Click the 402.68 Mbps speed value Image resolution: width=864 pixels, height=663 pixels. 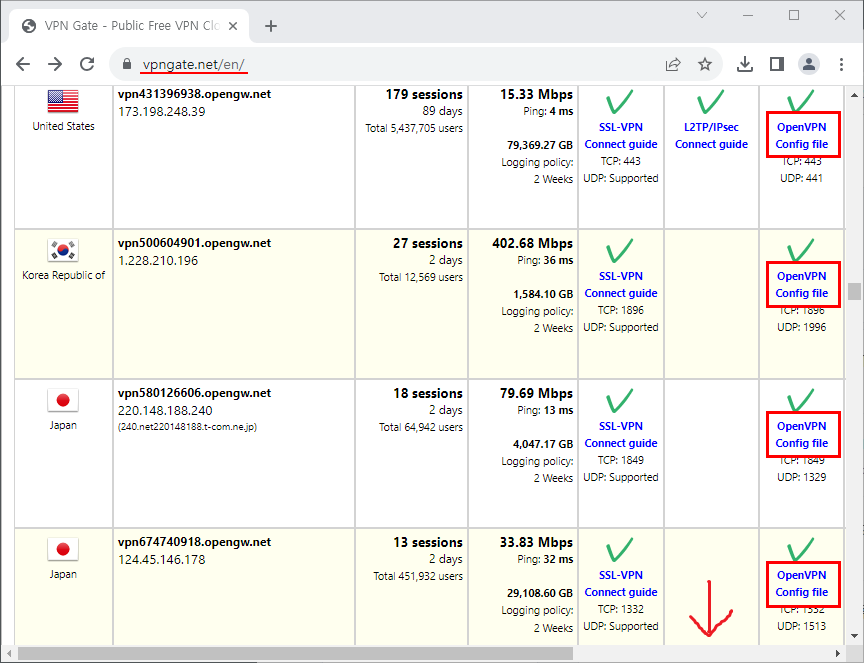[532, 243]
